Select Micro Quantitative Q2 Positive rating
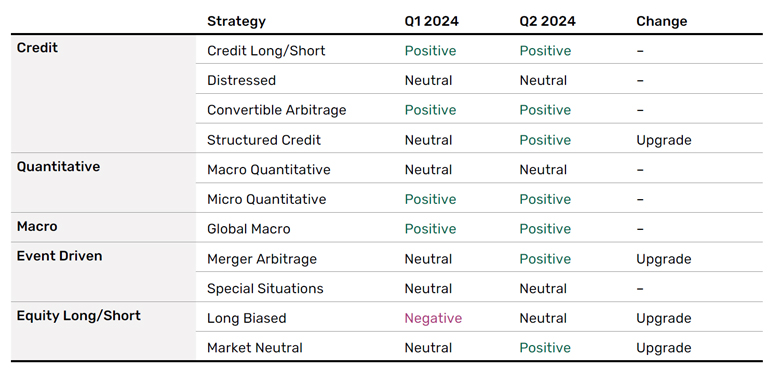 (x=546, y=199)
